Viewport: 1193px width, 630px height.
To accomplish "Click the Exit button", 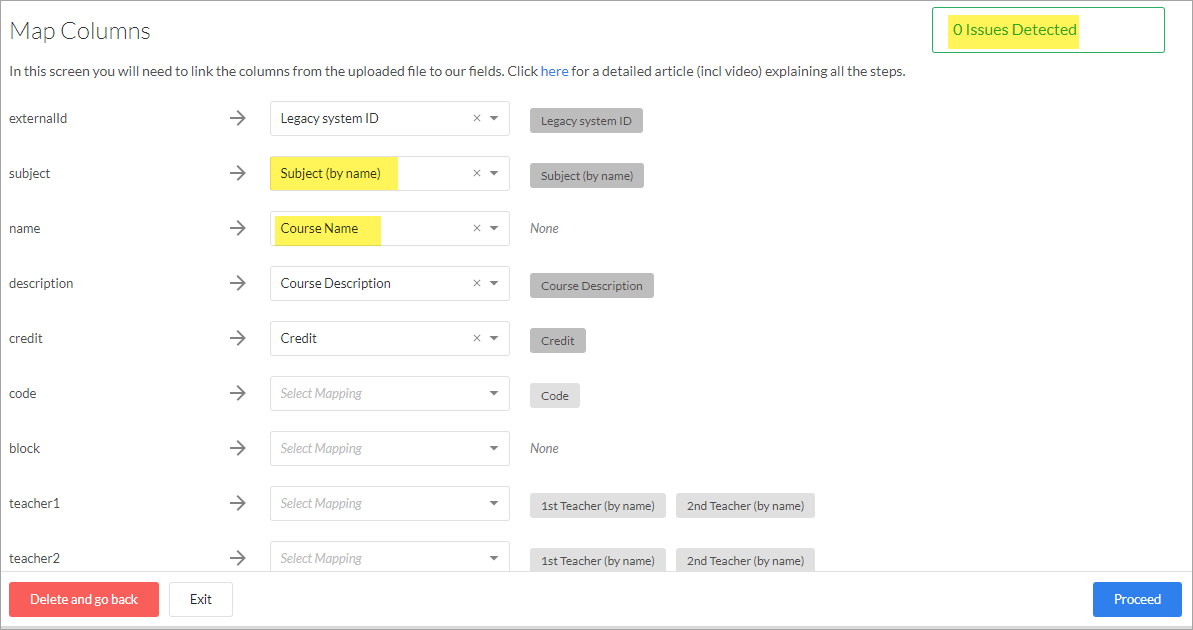I will pos(201,600).
